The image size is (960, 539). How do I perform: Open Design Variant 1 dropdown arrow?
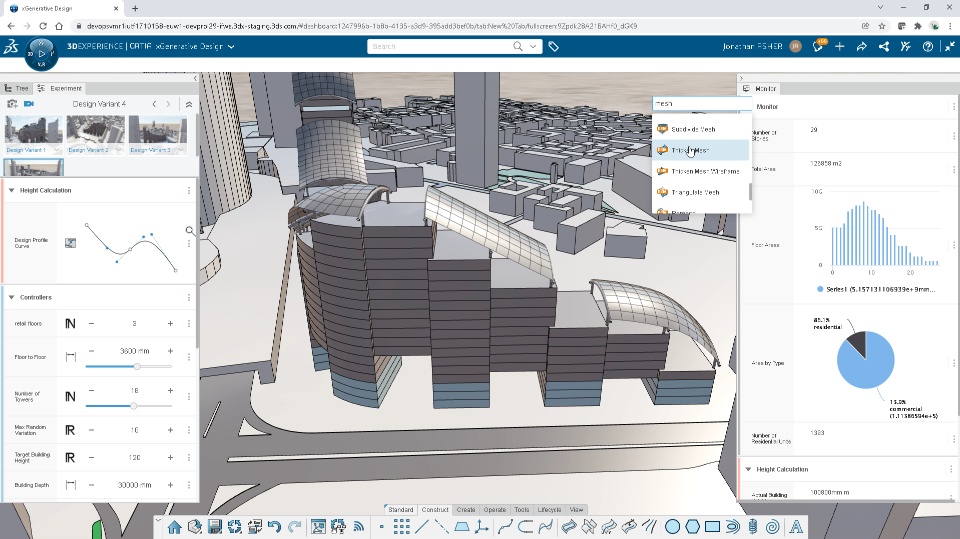coord(56,150)
